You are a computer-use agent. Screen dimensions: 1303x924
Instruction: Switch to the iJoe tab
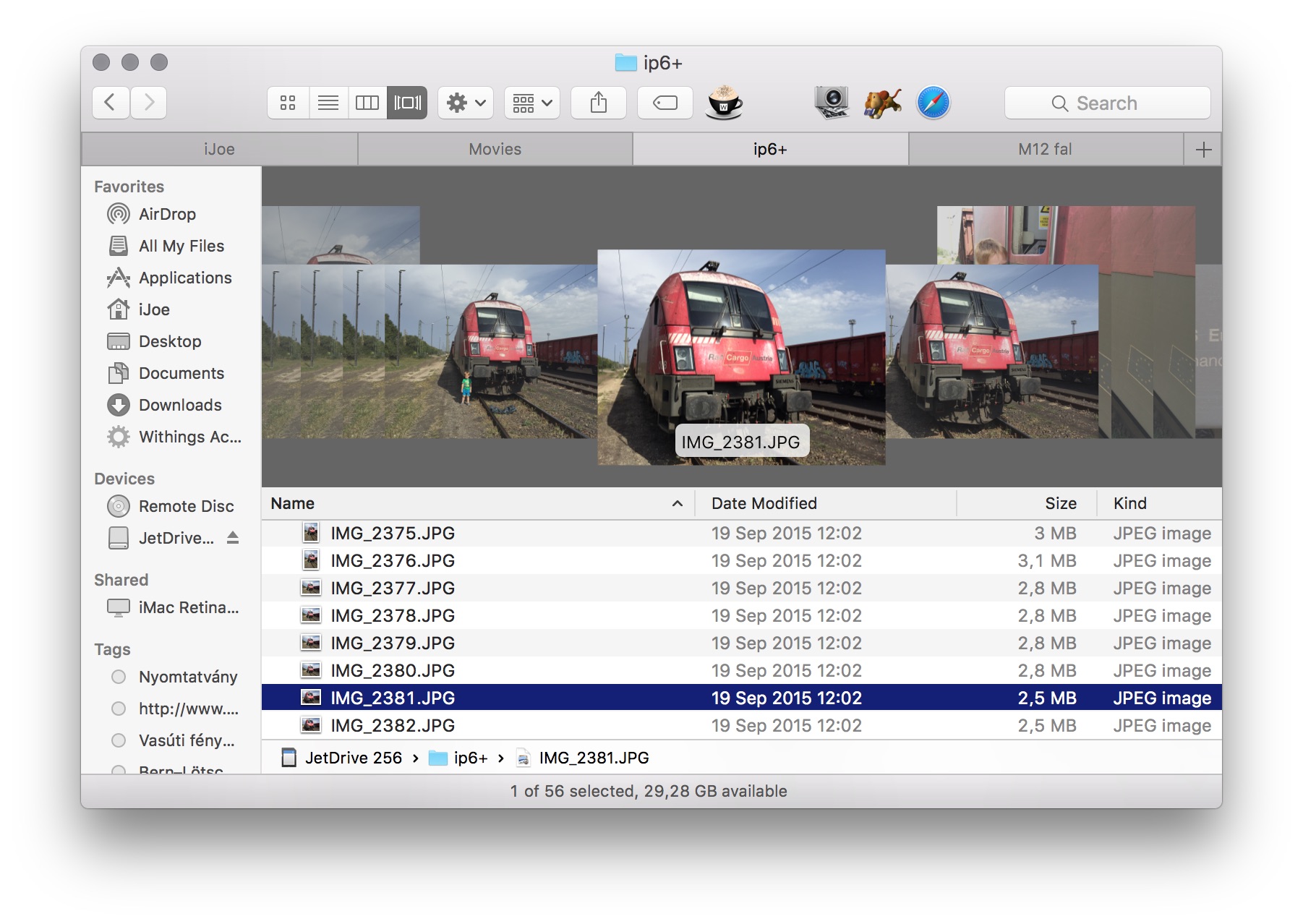coord(219,149)
